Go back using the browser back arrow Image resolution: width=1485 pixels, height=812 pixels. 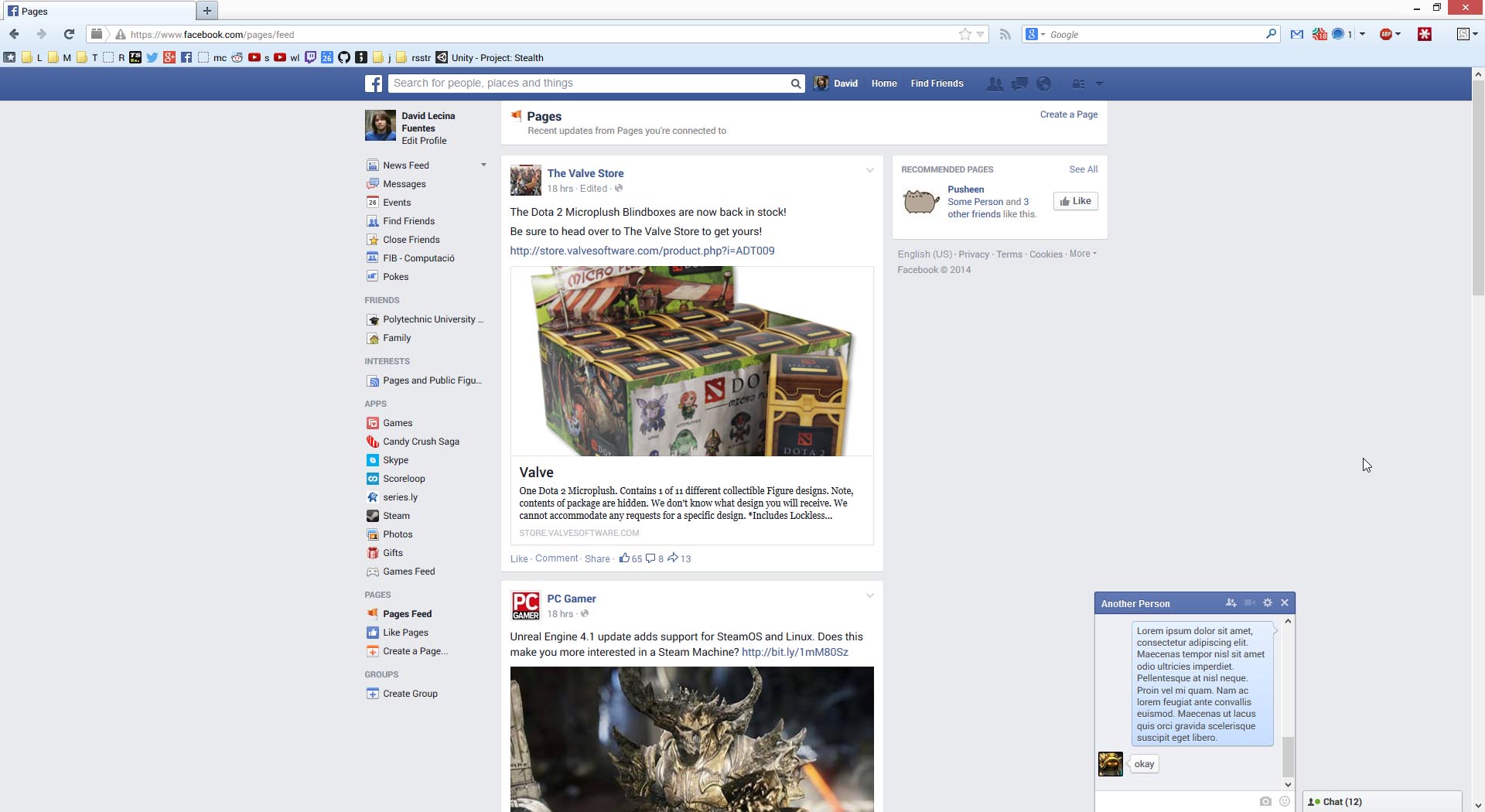14,34
